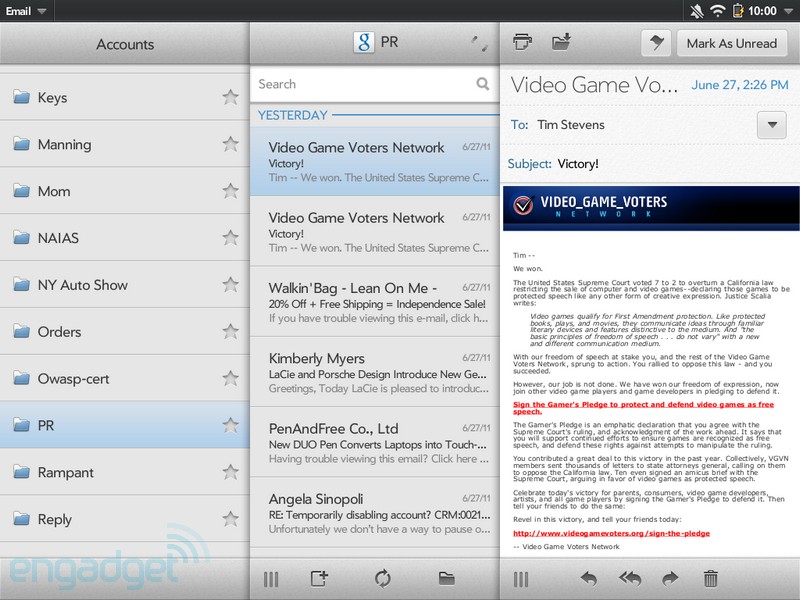
Task: Refresh the PR message list
Action: pos(383,579)
